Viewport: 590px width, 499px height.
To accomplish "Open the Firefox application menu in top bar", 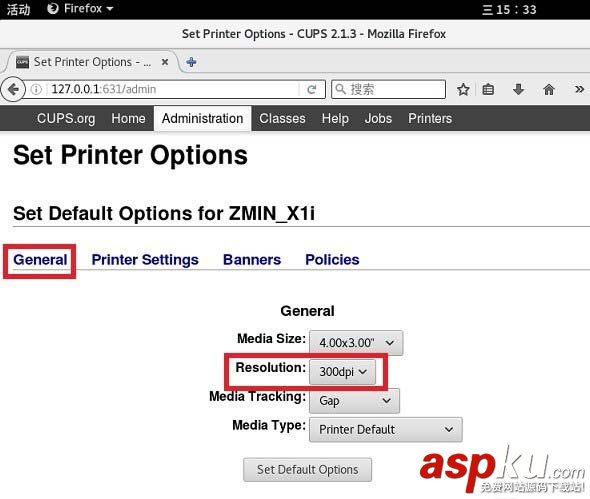I will click(80, 9).
